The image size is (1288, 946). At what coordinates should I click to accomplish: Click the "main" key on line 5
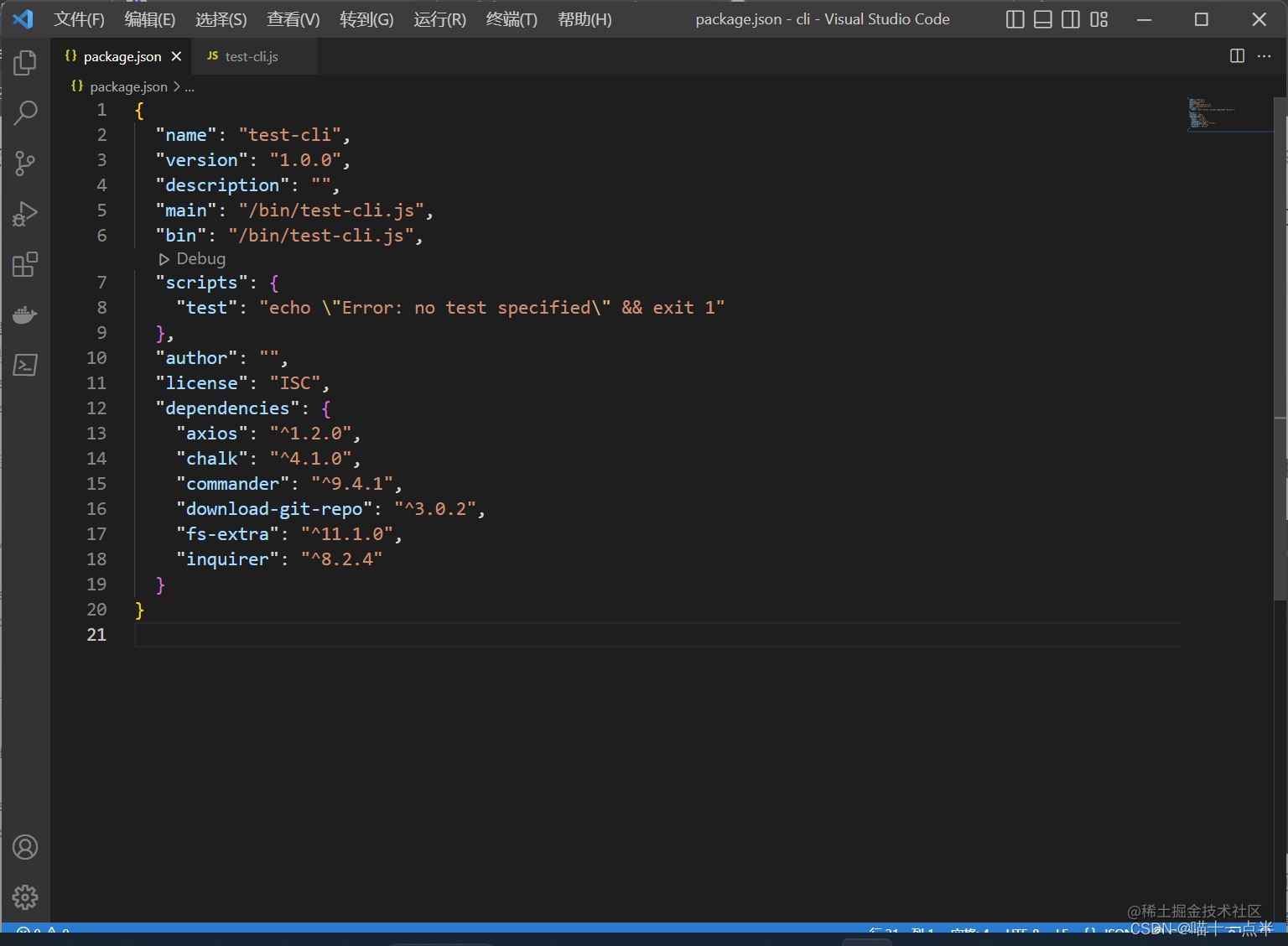186,211
